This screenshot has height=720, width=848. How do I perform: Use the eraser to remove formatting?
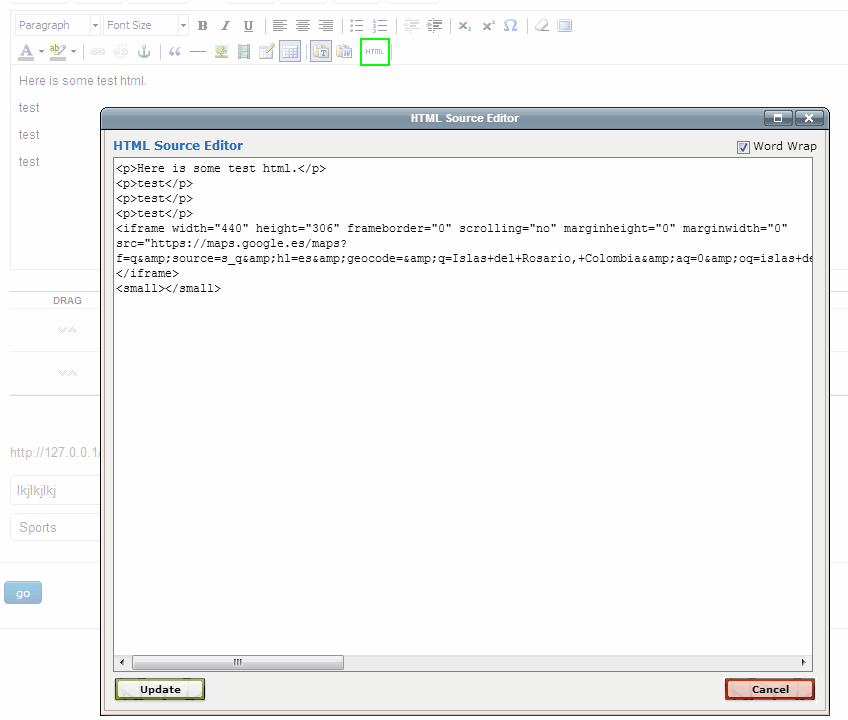pos(542,26)
